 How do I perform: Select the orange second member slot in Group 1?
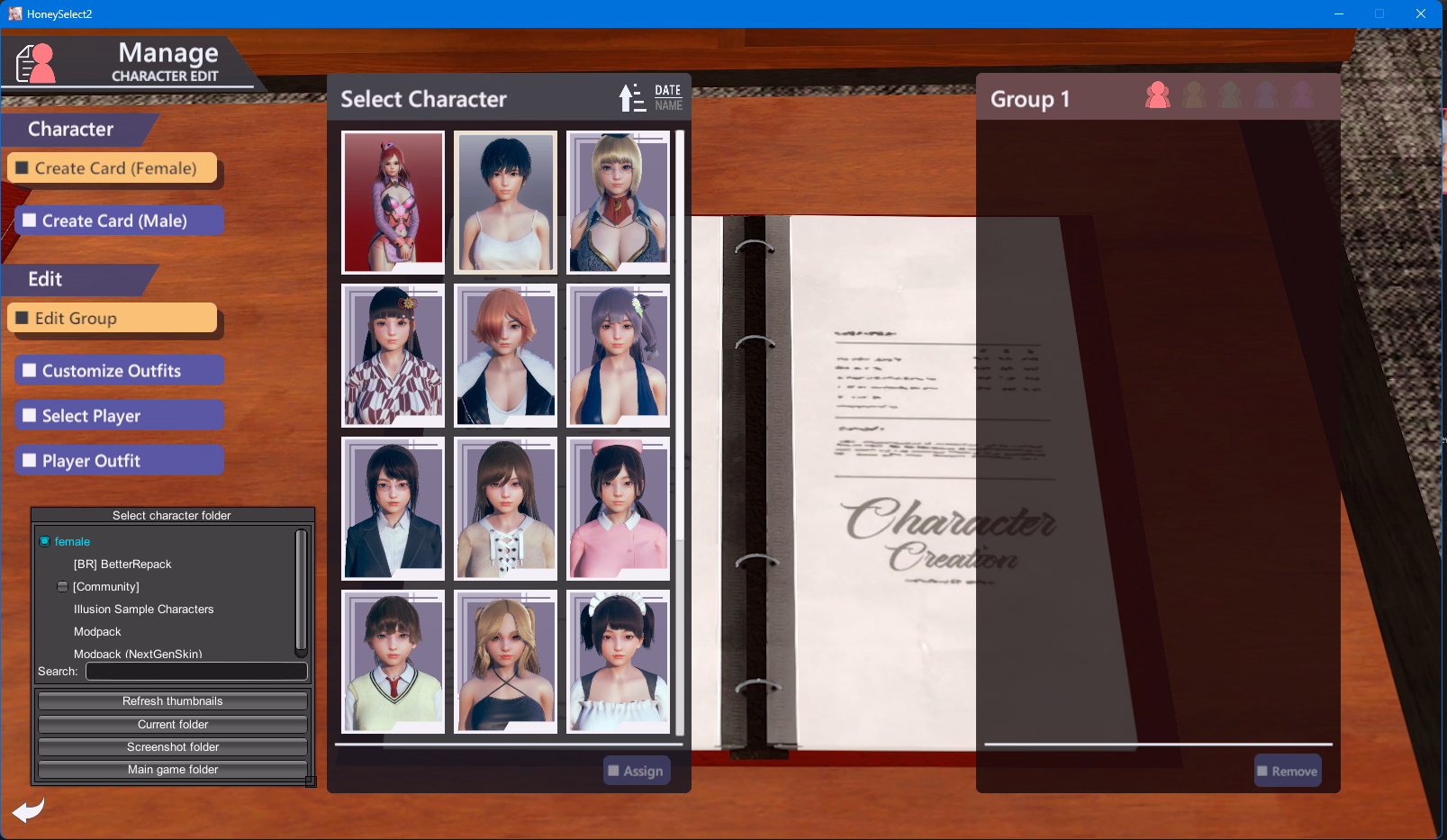1194,95
